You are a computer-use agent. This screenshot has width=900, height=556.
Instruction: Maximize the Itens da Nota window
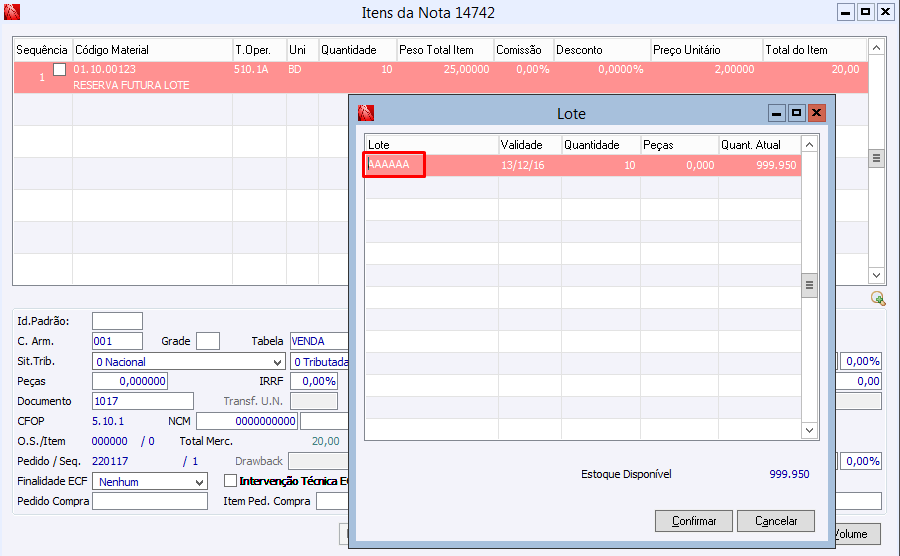866,11
